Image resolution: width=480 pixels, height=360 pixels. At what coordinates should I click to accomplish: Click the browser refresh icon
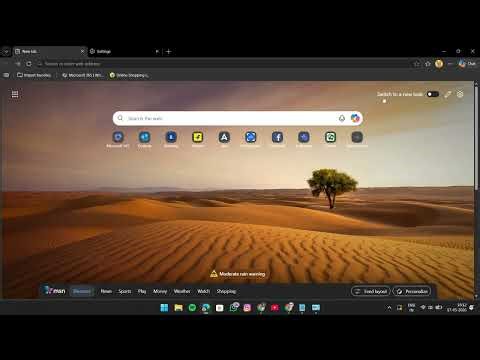tap(29, 64)
